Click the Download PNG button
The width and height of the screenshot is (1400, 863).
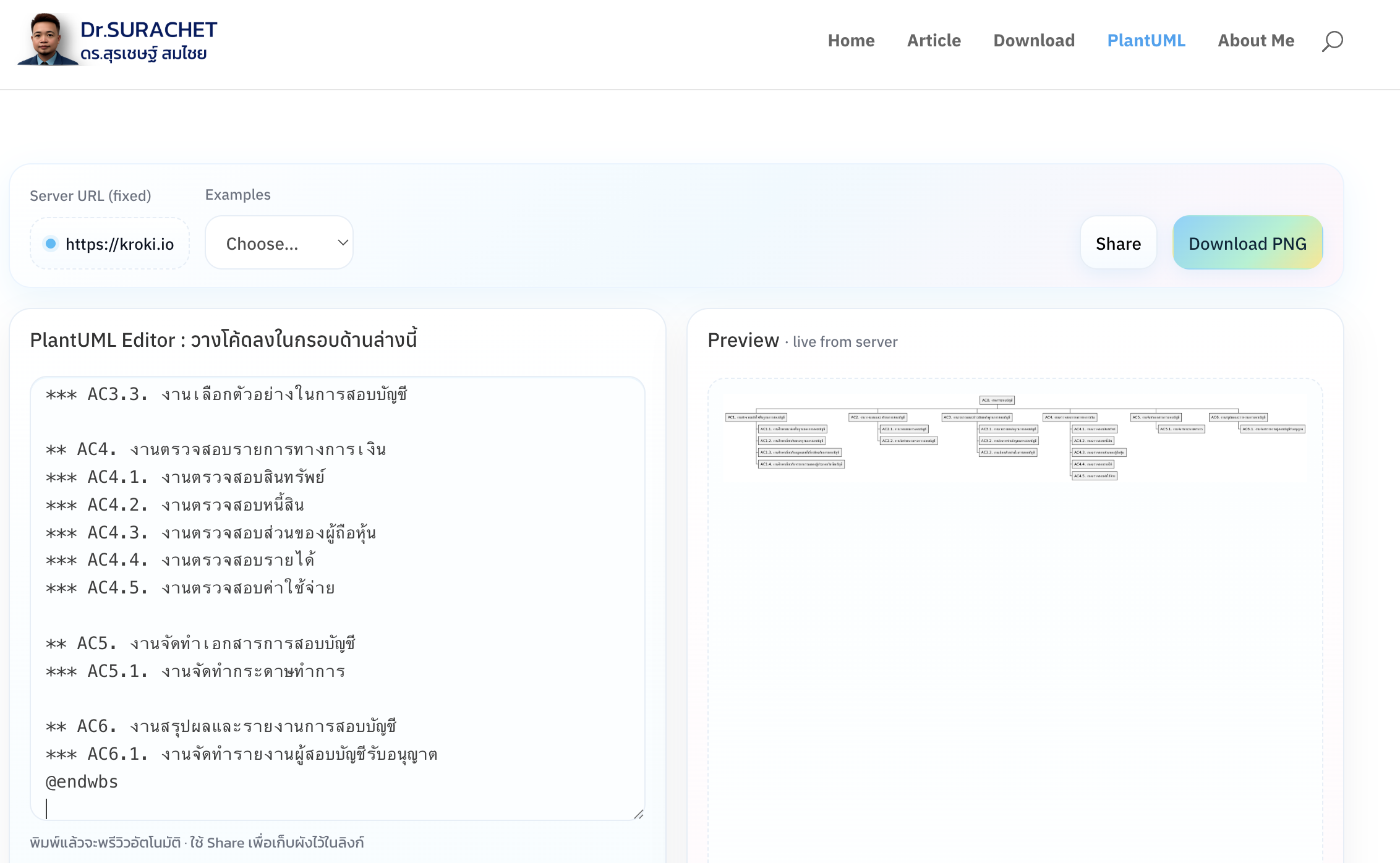click(1247, 243)
